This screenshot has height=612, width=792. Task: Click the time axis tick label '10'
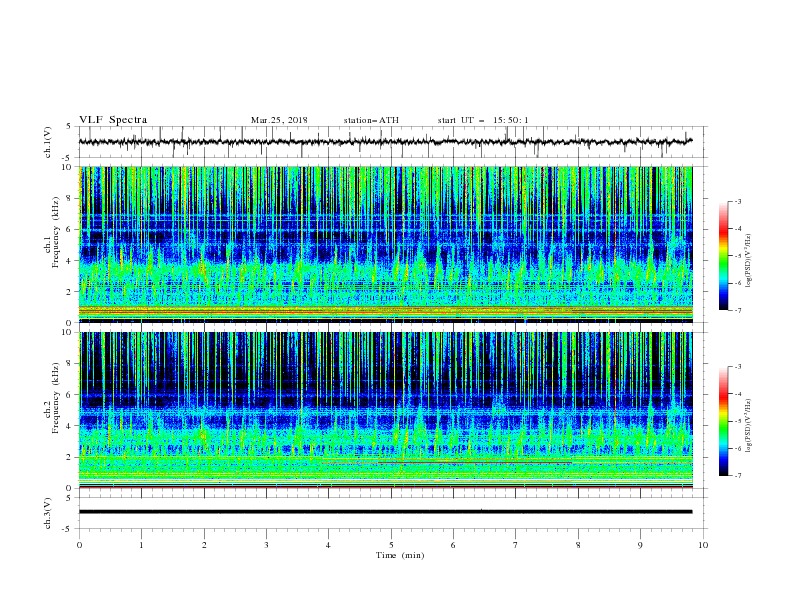click(703, 545)
